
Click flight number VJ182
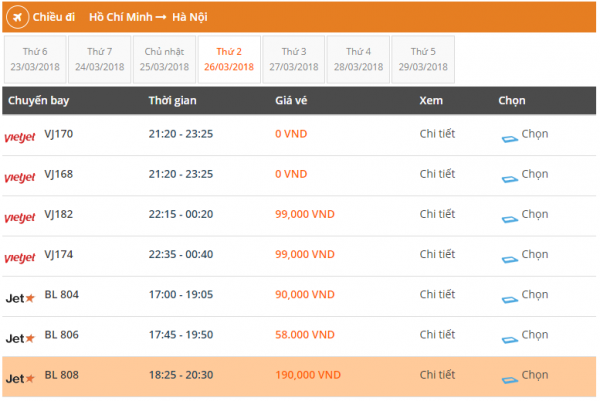coord(59,215)
